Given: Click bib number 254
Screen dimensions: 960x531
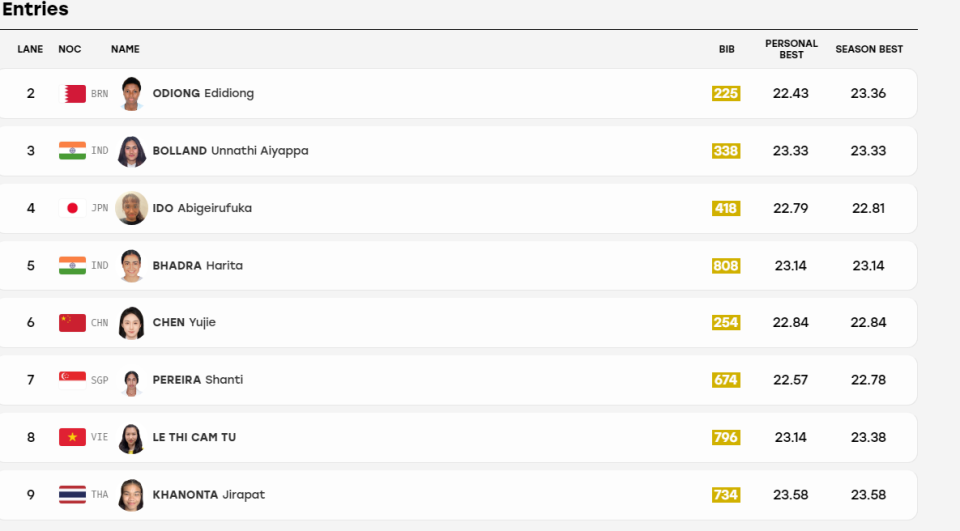Looking at the screenshot, I should pos(726,323).
